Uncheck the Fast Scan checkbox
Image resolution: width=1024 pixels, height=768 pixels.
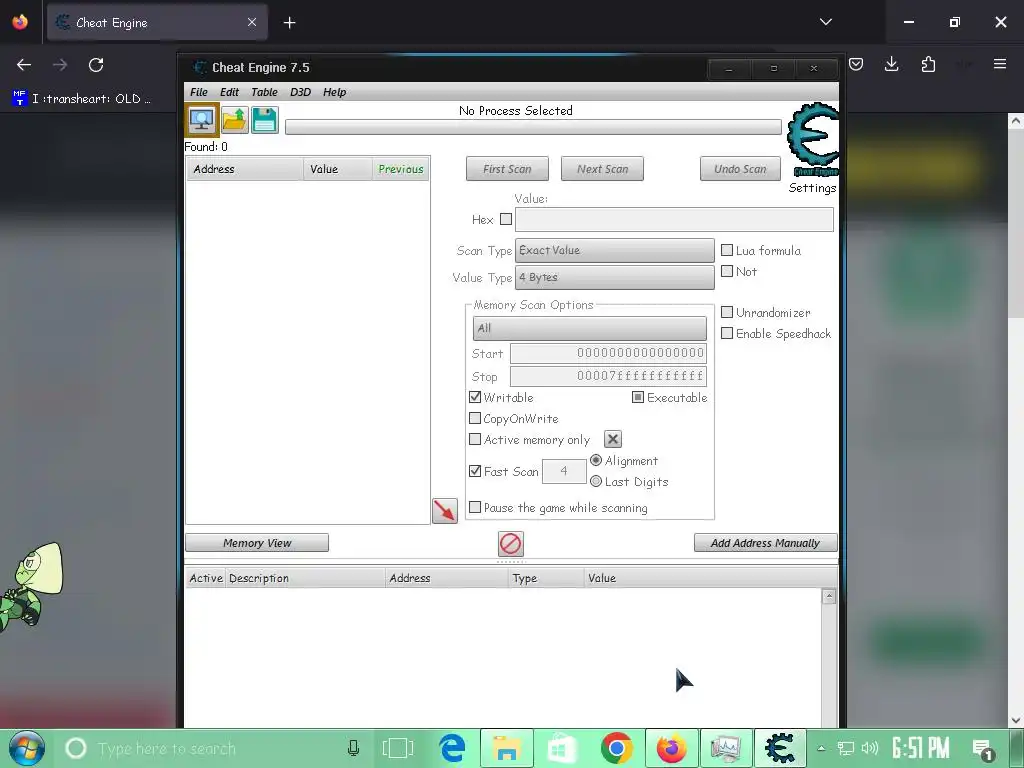[x=475, y=471]
